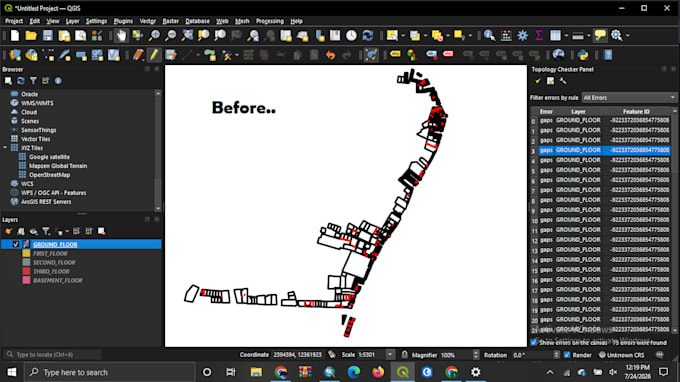Open the Field Calculator sigma icon
The image size is (680, 382).
pyautogui.click(x=539, y=36)
